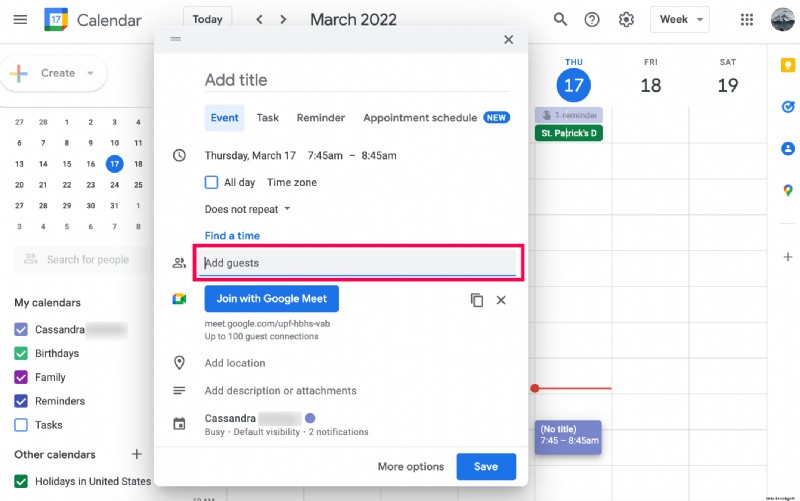The width and height of the screenshot is (800, 501).
Task: Select day 24 in mini calendar
Action: [x=114, y=185]
